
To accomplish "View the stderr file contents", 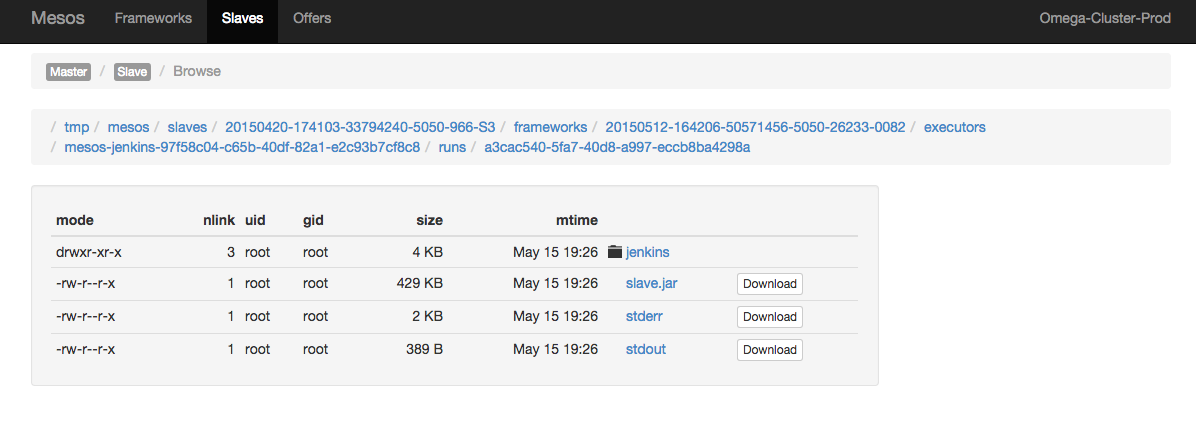I will point(644,317).
